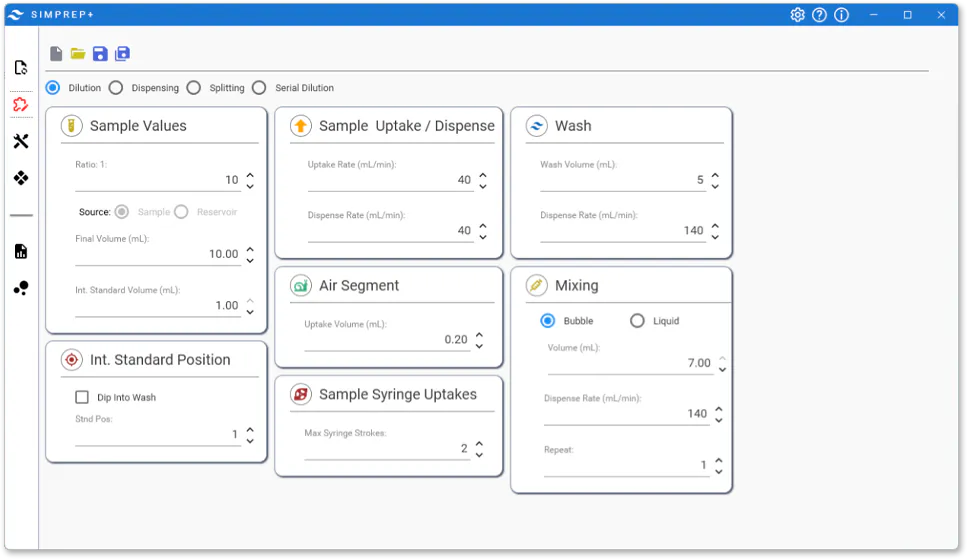Click the help question mark icon

tap(819, 15)
